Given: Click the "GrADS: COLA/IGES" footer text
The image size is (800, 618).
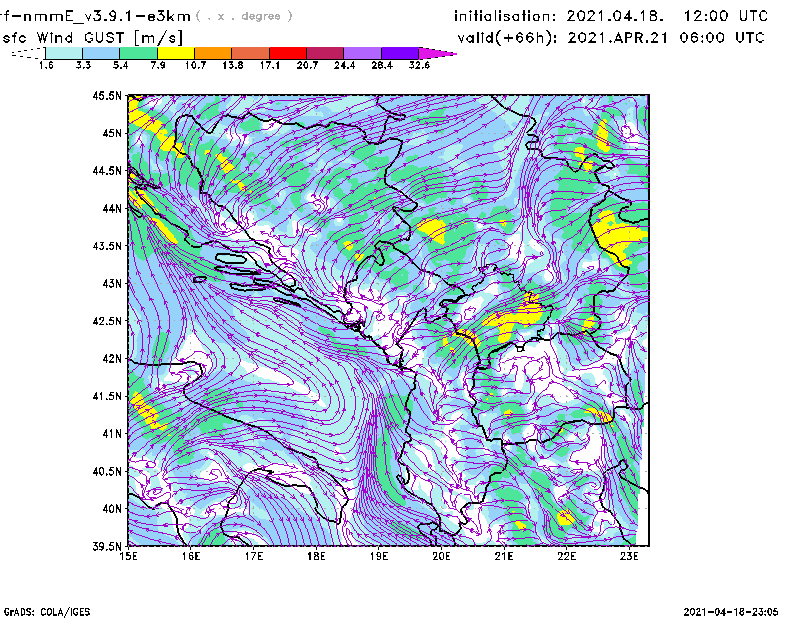Looking at the screenshot, I should (47, 612).
